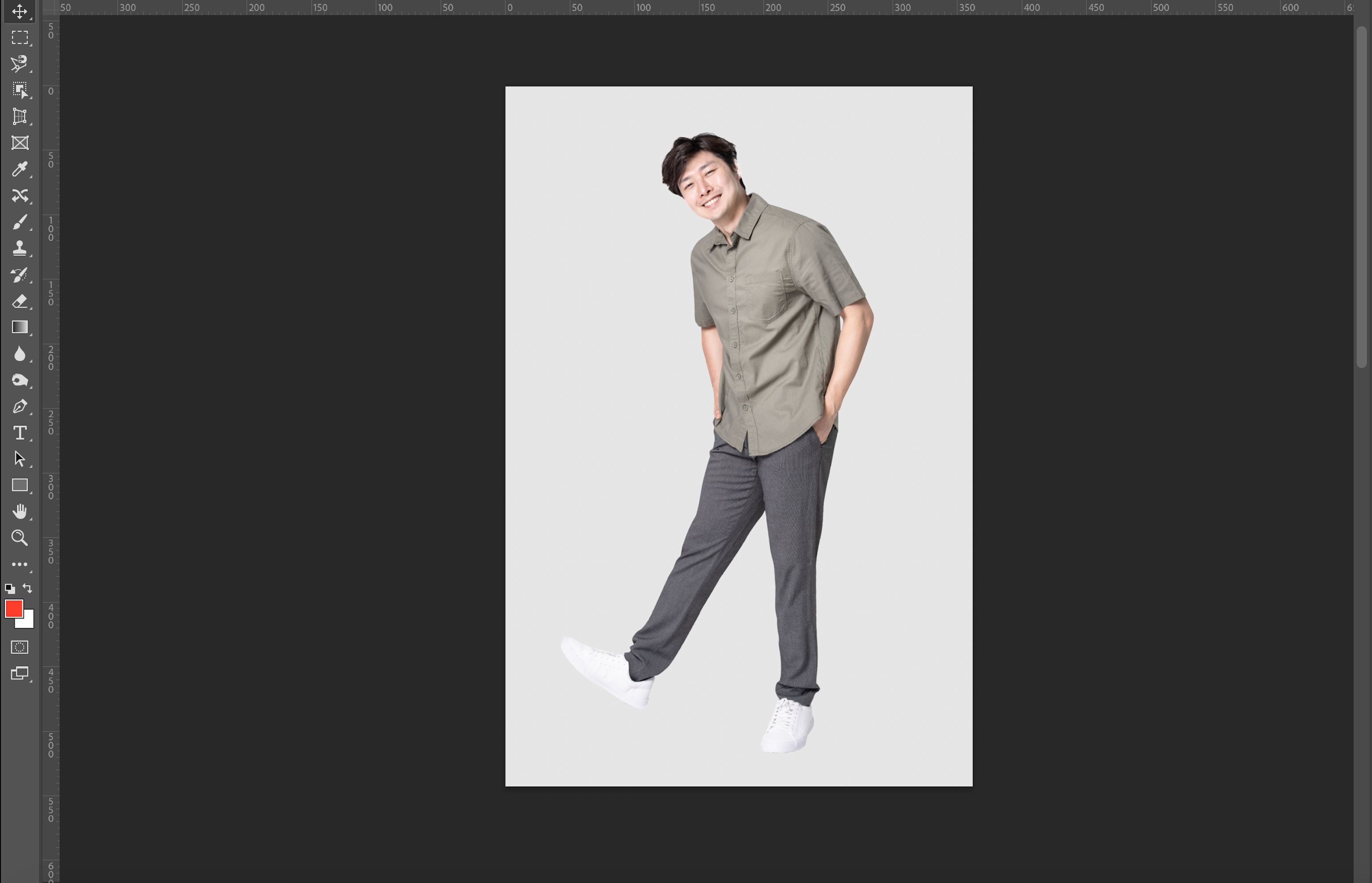1372x883 pixels.
Task: Select the Perspective Crop tool
Action: (x=20, y=117)
